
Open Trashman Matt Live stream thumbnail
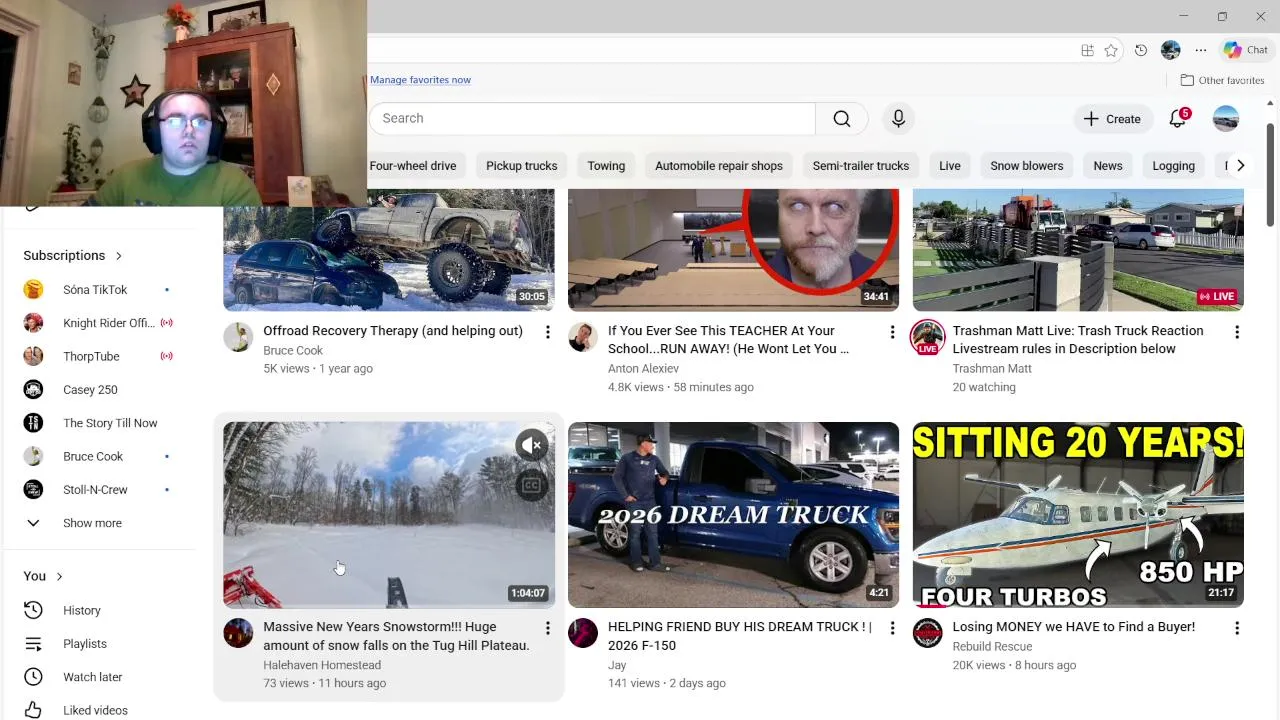tap(1078, 250)
